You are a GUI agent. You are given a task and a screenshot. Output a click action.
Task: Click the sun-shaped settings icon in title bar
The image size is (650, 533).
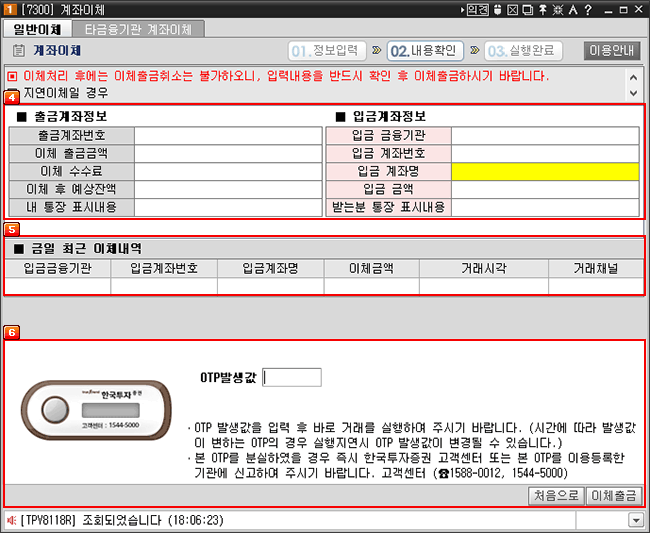[x=556, y=10]
